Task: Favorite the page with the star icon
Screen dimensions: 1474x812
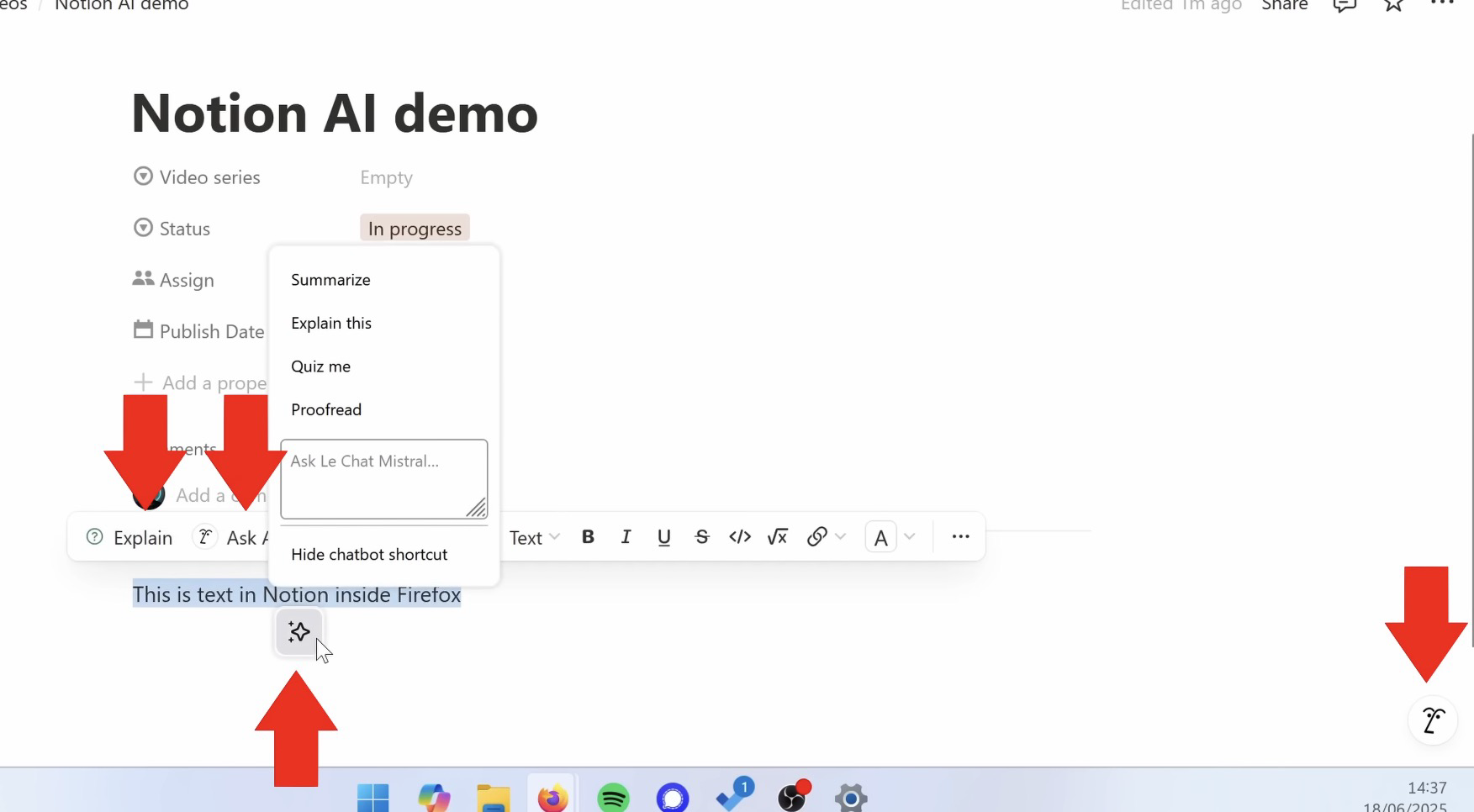Action: coord(1393,5)
